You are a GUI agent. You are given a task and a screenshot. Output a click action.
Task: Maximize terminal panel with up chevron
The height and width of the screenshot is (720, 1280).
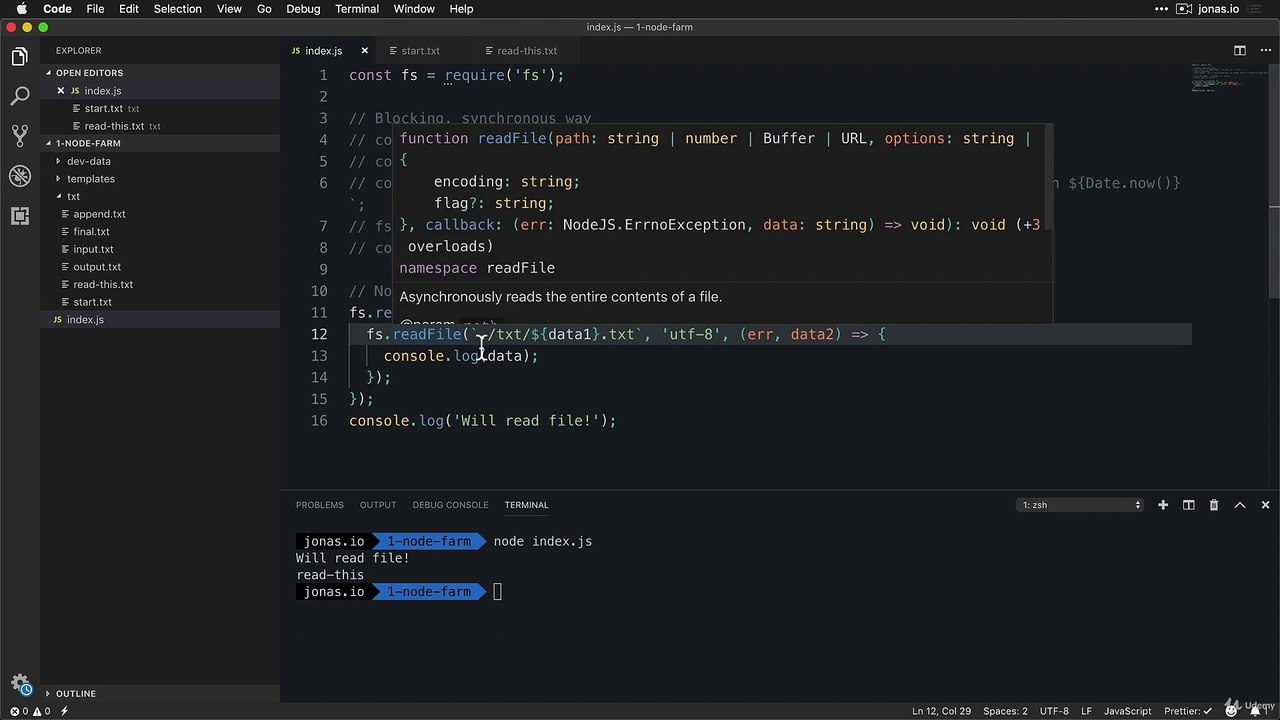click(1239, 505)
